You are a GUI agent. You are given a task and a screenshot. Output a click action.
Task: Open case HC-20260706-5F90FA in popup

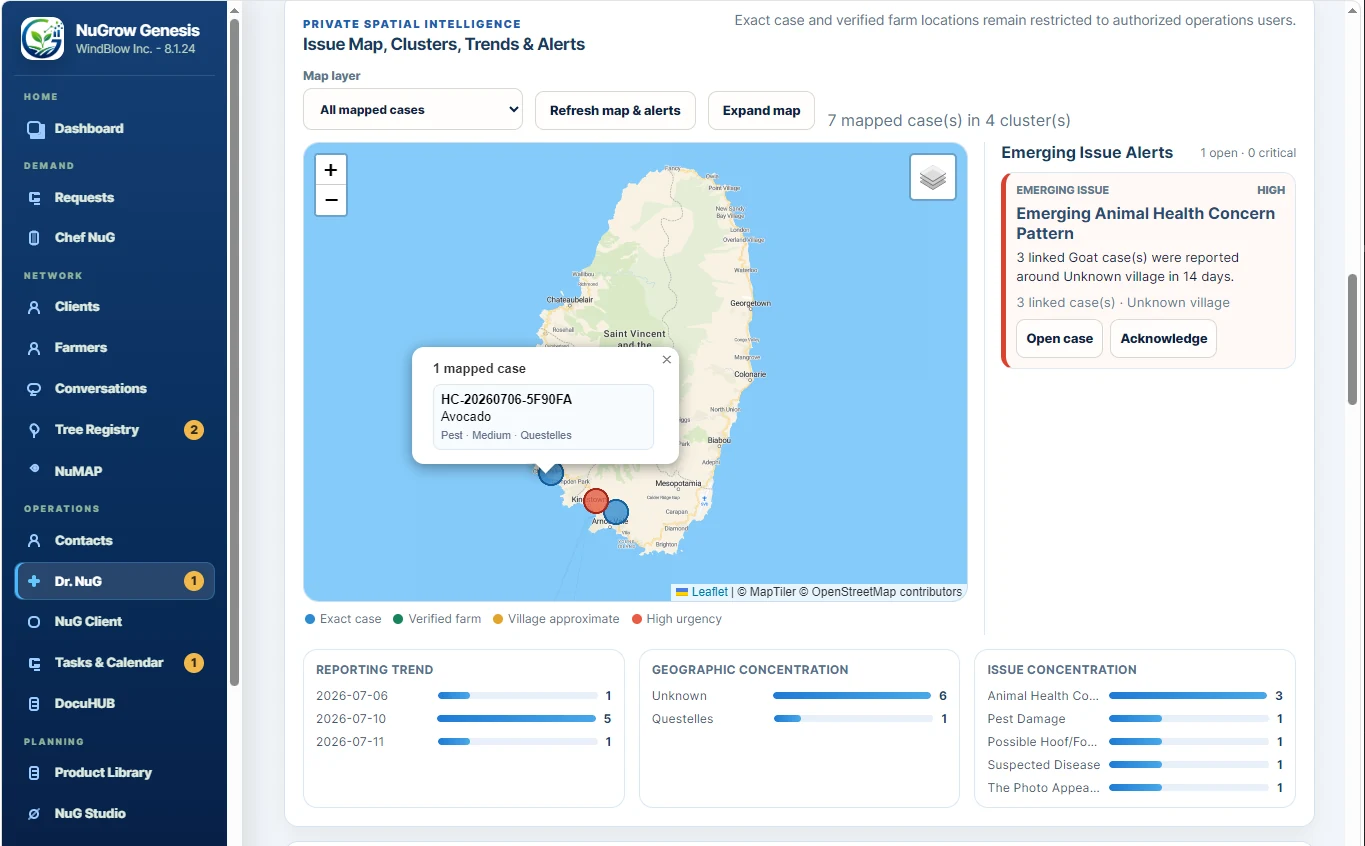click(x=543, y=417)
